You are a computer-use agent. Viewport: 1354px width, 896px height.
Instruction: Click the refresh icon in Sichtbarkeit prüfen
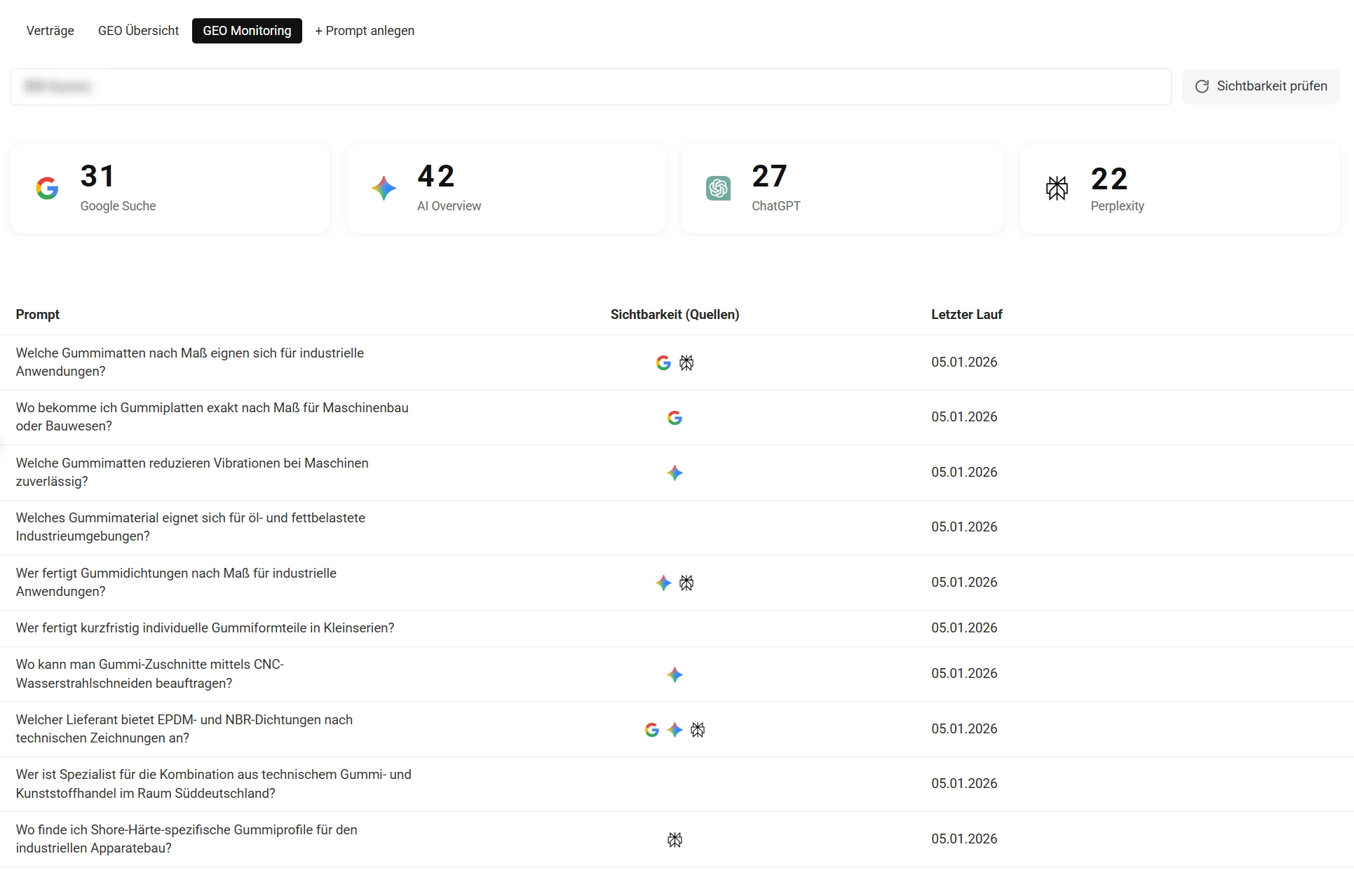(1202, 86)
